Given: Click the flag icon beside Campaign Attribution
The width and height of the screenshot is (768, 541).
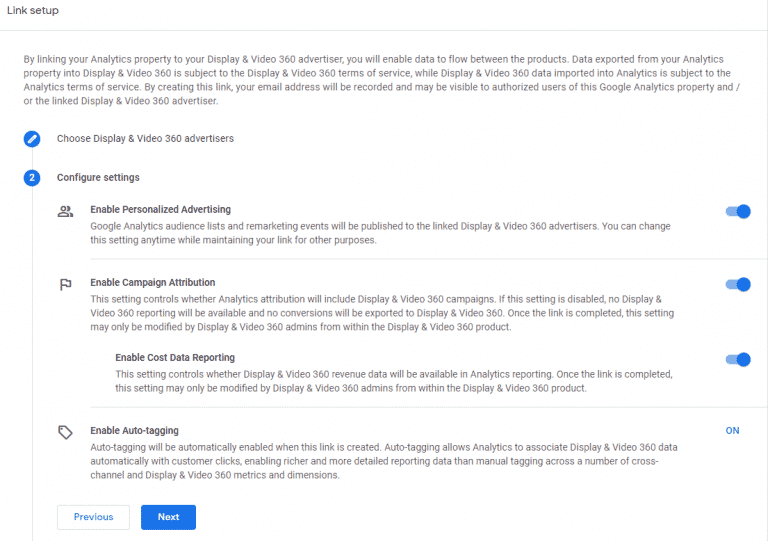Looking at the screenshot, I should coord(65,284).
